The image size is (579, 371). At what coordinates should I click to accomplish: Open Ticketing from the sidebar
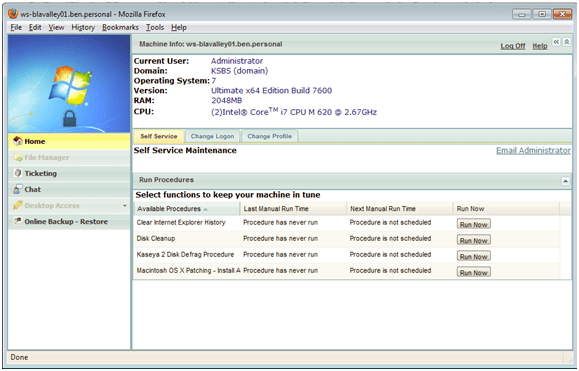(x=69, y=173)
